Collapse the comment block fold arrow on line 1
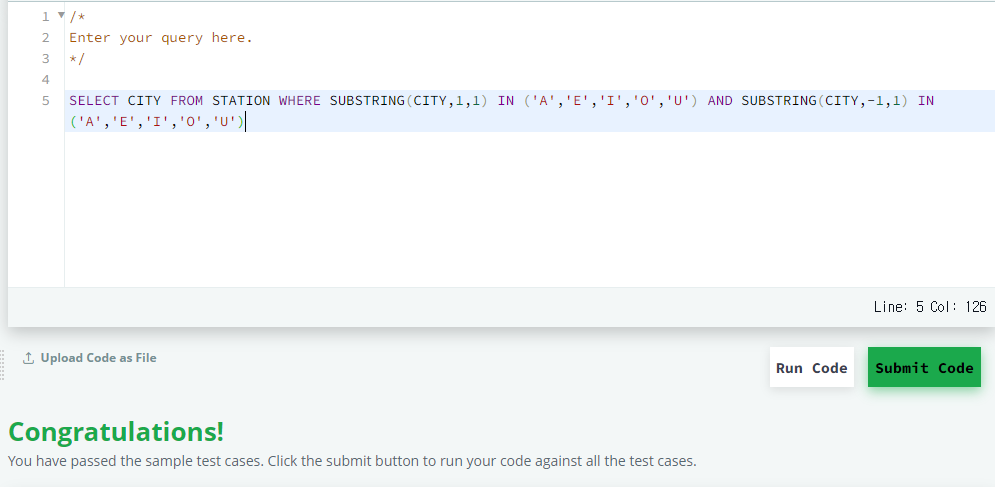The width and height of the screenshot is (995, 487). (61, 15)
